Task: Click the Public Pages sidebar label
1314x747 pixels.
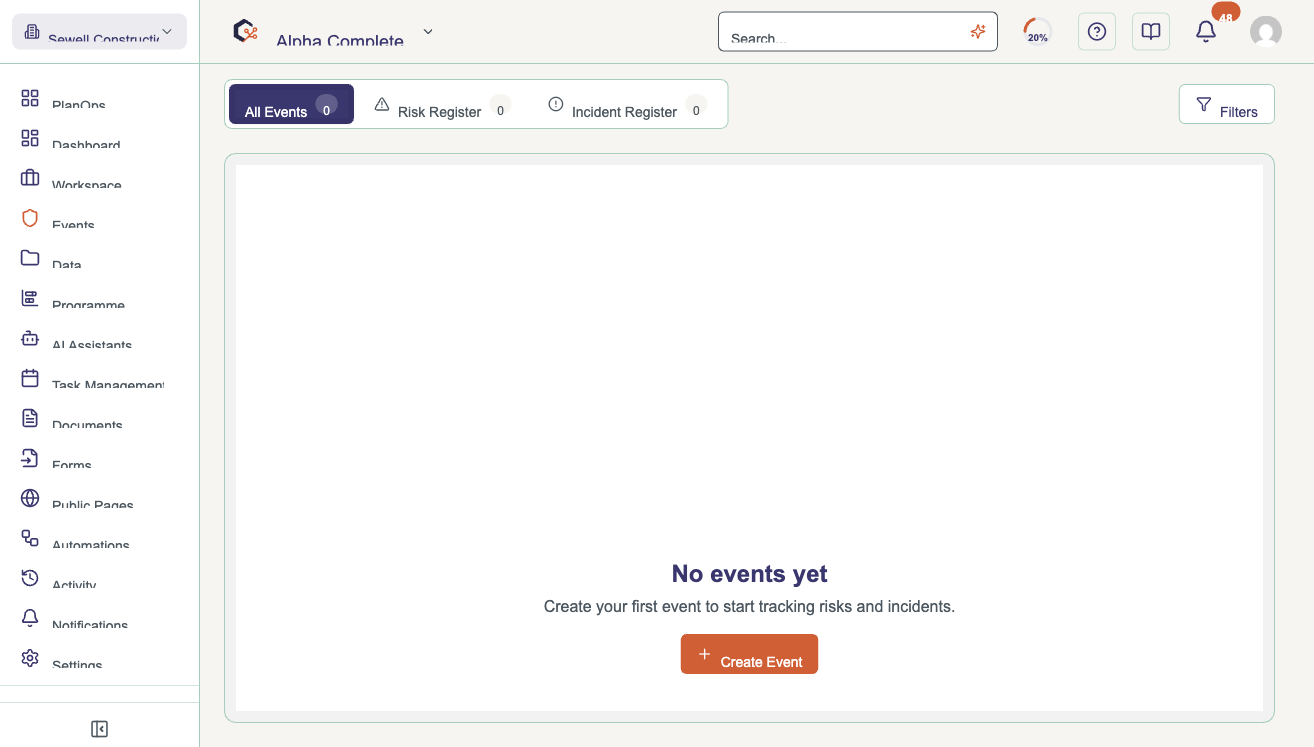Action: pos(93,504)
